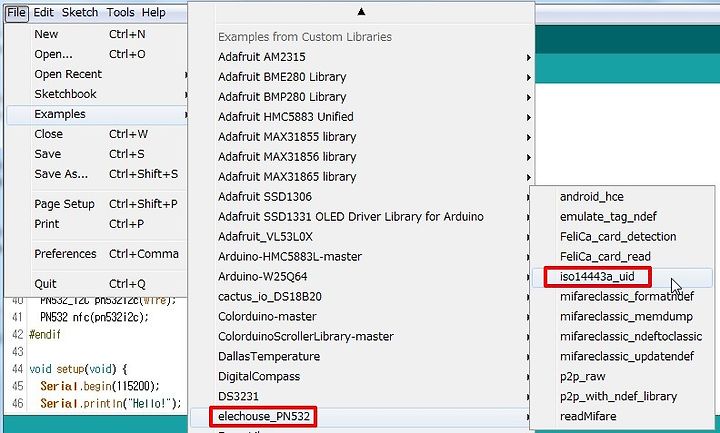This screenshot has width=720, height=433.
Task: Choose Save As... from the File menu
Action: [97, 174]
